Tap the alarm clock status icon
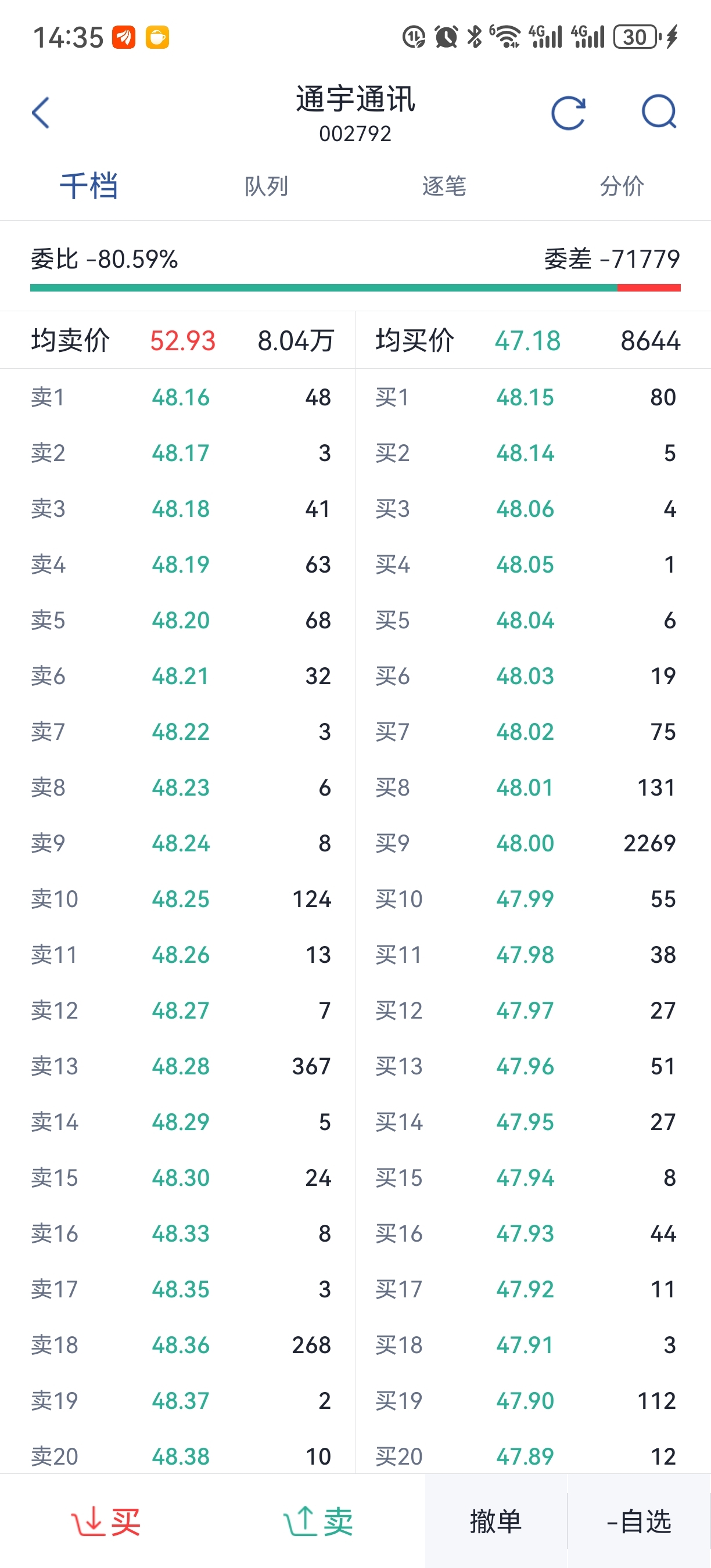The width and height of the screenshot is (711, 1568). (x=446, y=37)
